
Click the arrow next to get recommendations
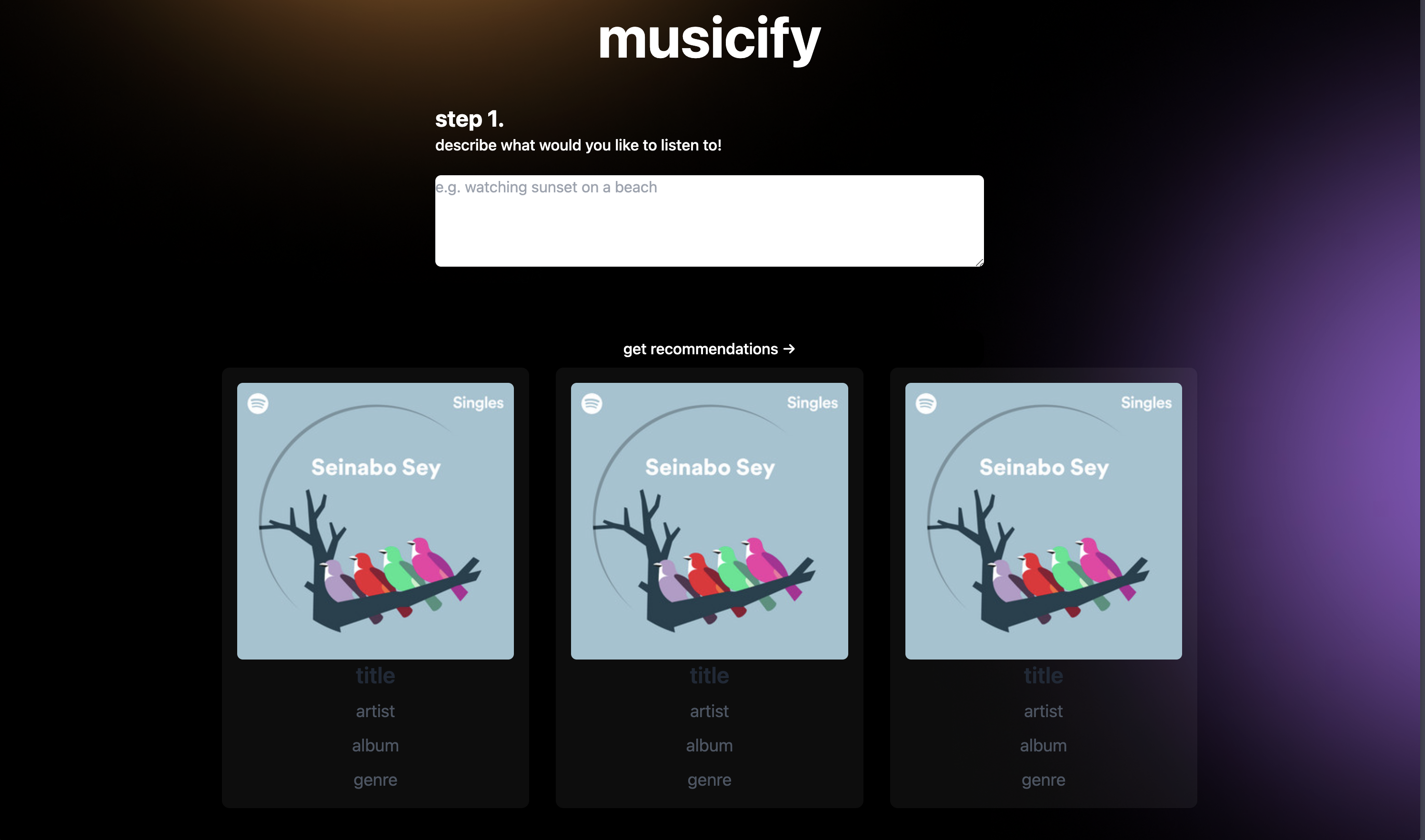click(789, 349)
